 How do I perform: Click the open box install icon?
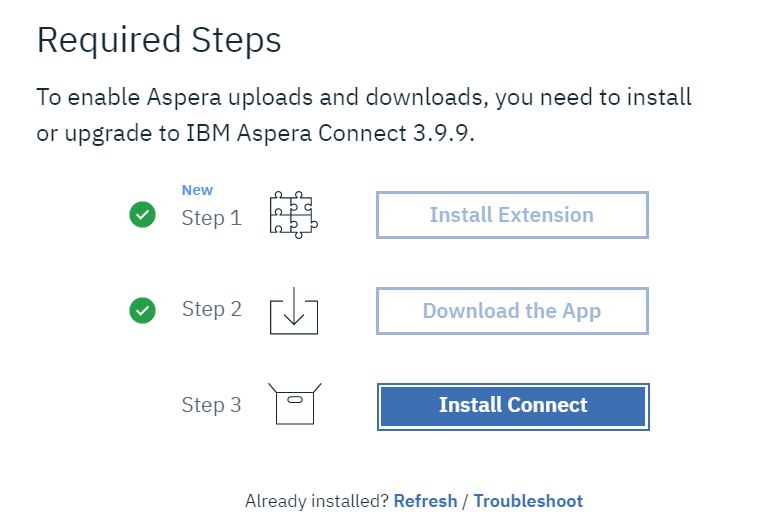coord(293,403)
